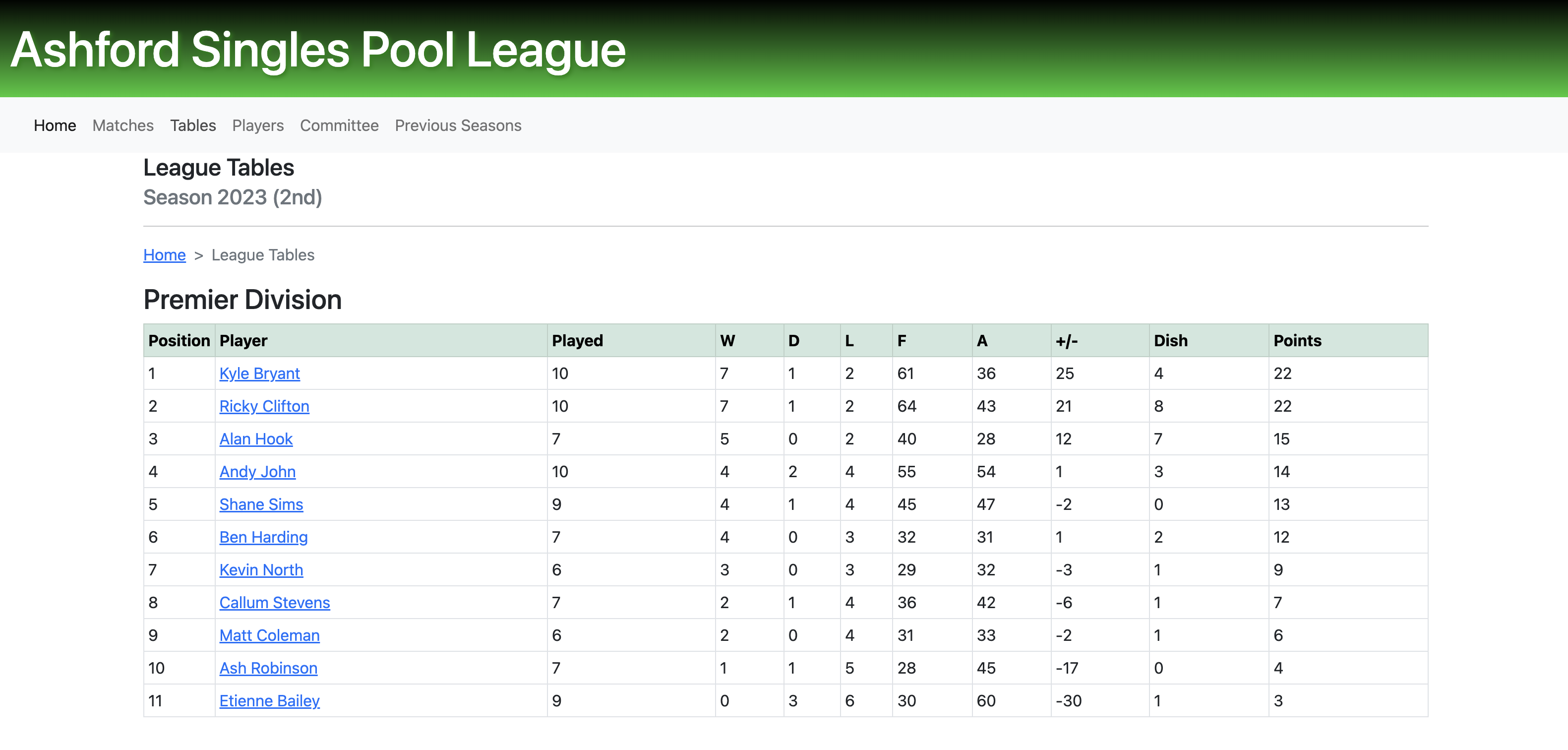Open the Callum Stevens link
The width and height of the screenshot is (1568, 750).
[275, 603]
